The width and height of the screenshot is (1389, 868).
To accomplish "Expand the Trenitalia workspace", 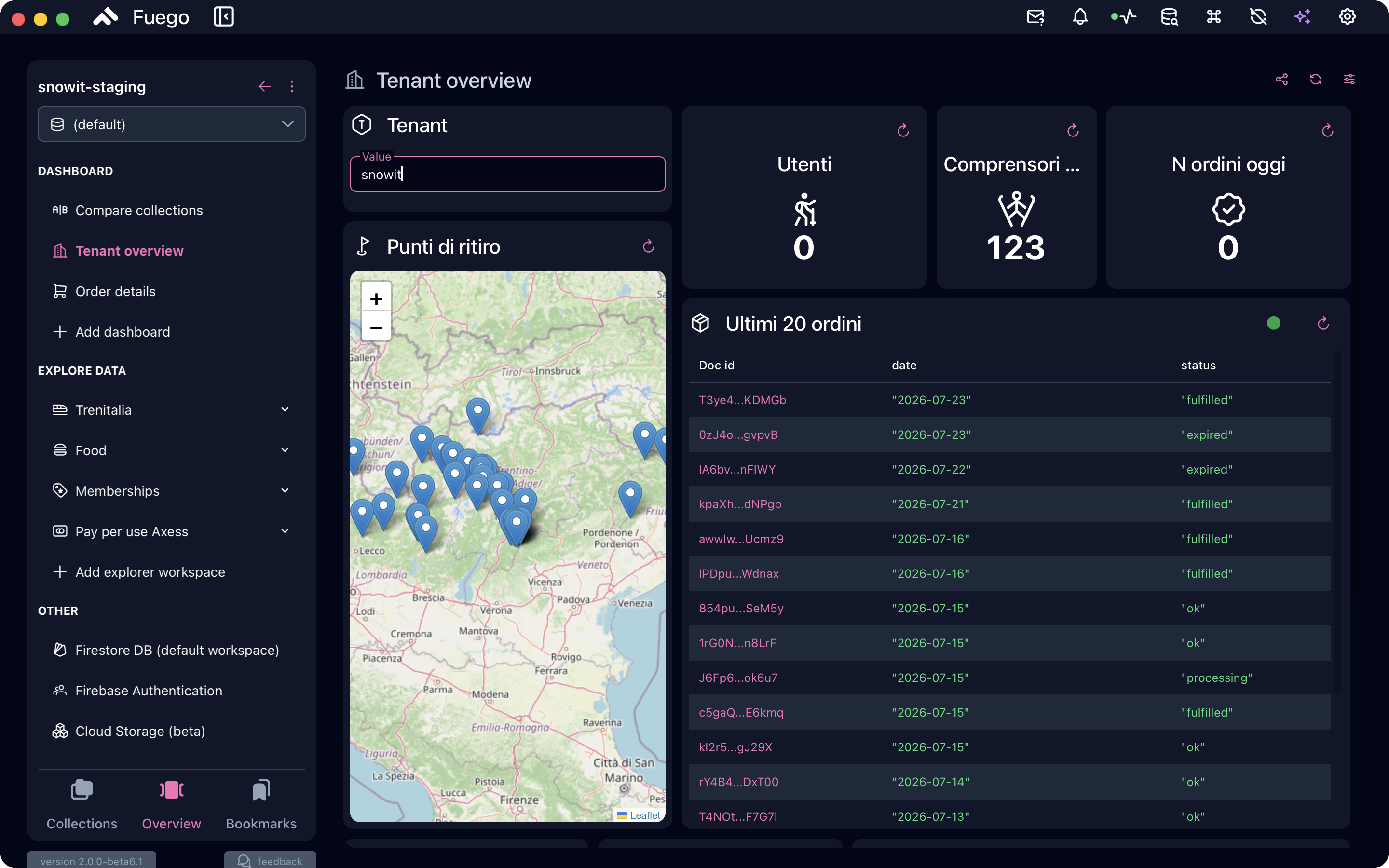I will (x=171, y=410).
